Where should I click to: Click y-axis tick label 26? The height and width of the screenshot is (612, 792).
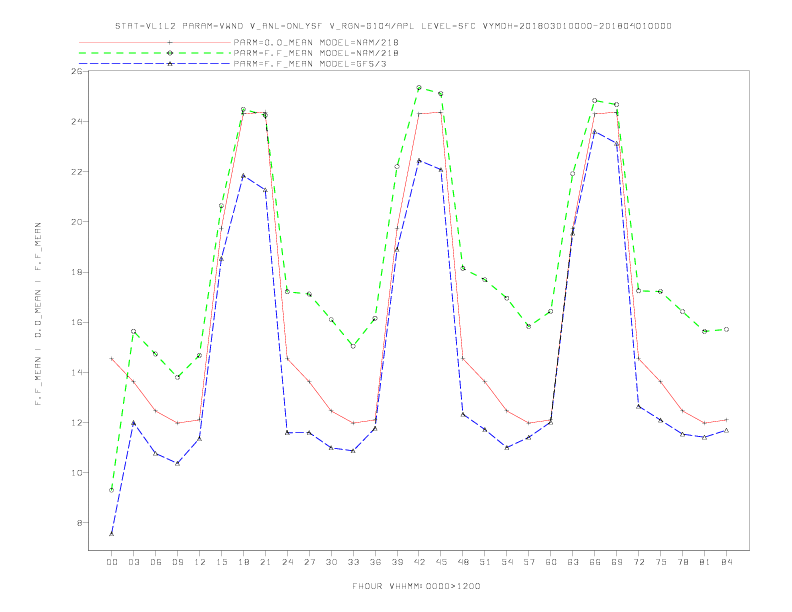(77, 71)
